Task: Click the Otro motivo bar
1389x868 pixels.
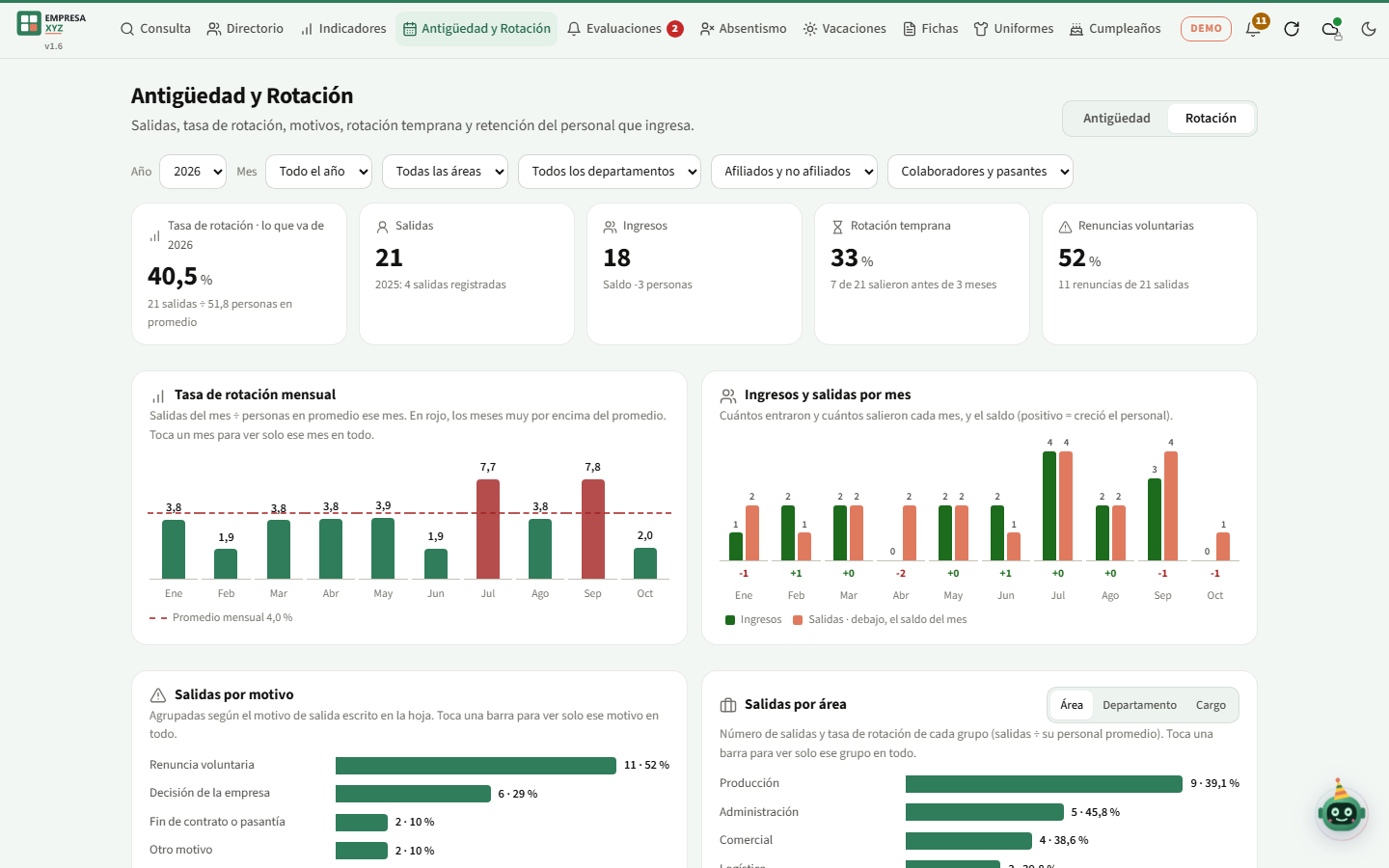Action: [x=362, y=851]
